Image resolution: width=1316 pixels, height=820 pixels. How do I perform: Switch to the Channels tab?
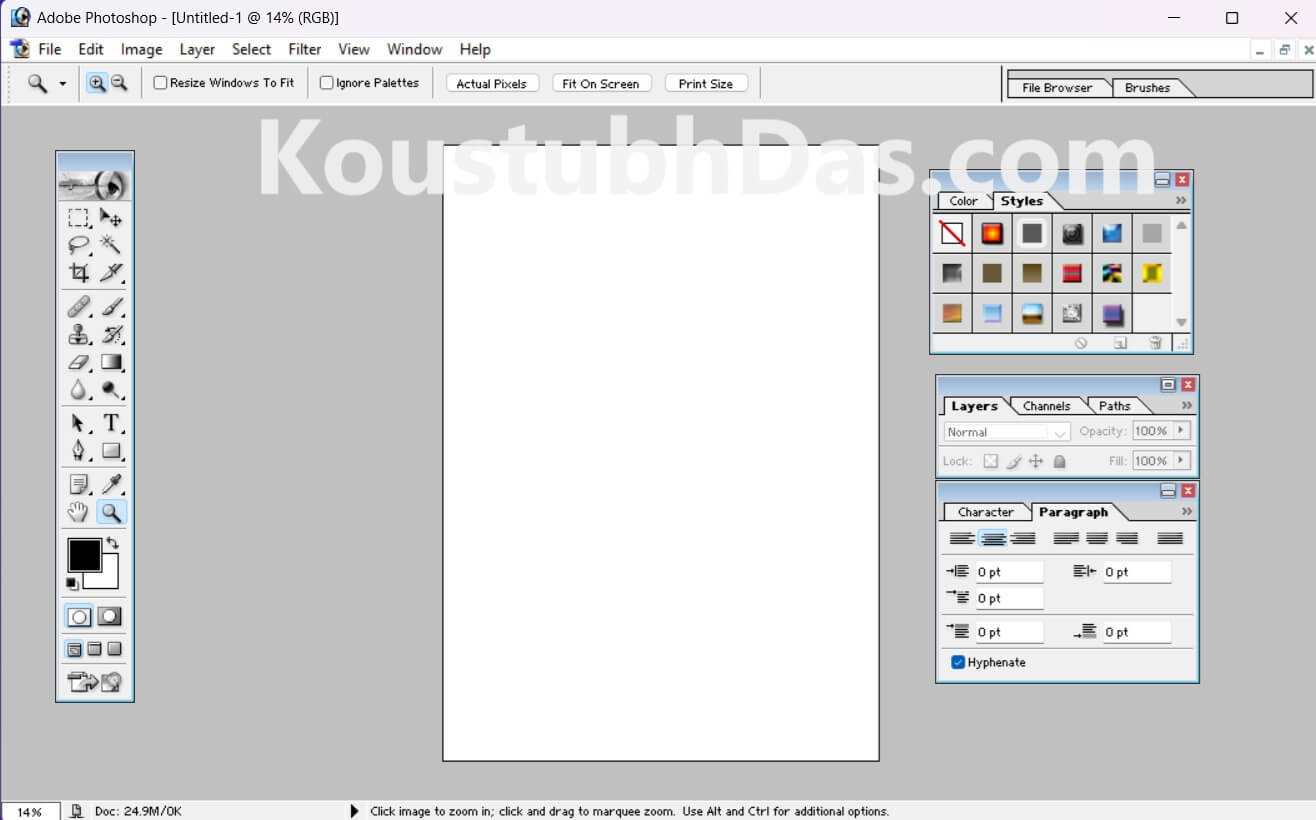click(1046, 406)
